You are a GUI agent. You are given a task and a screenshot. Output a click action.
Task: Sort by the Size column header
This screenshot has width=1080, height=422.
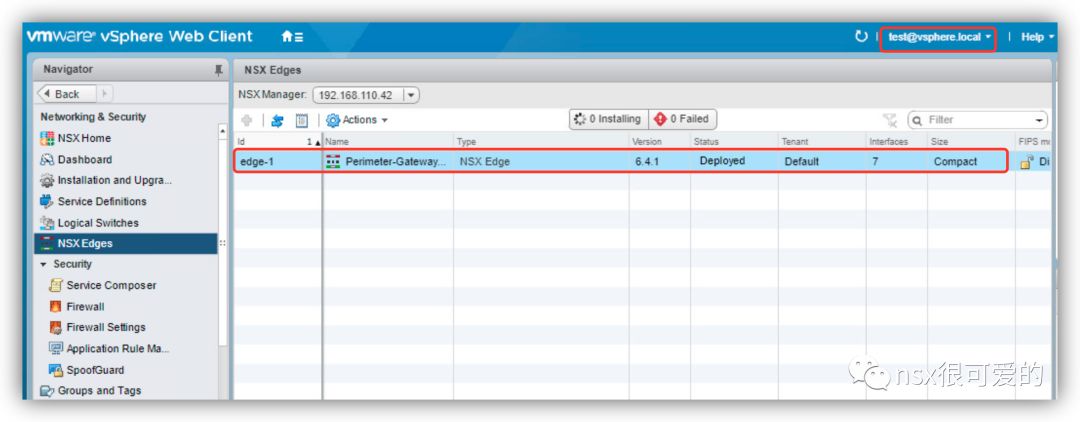point(970,141)
